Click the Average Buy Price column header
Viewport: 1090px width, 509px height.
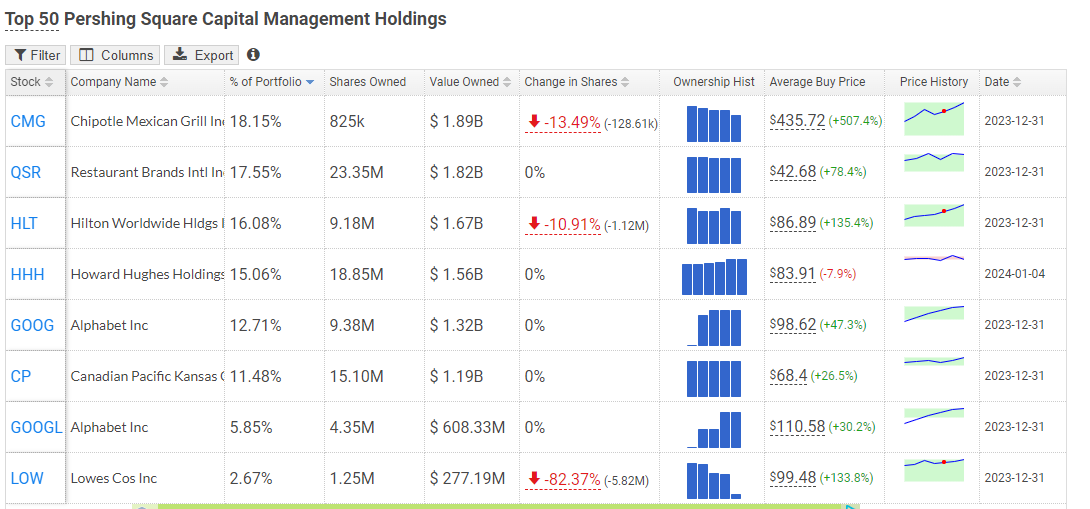tap(824, 82)
